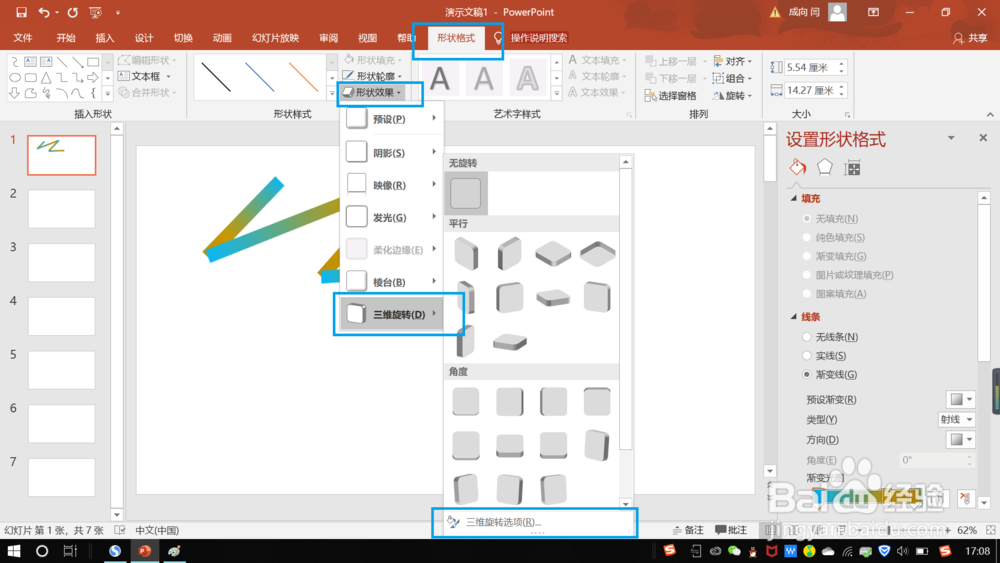1000x563 pixels.
Task: Select the Gradient fill 渐变填充 radio option
Action: tap(807, 256)
